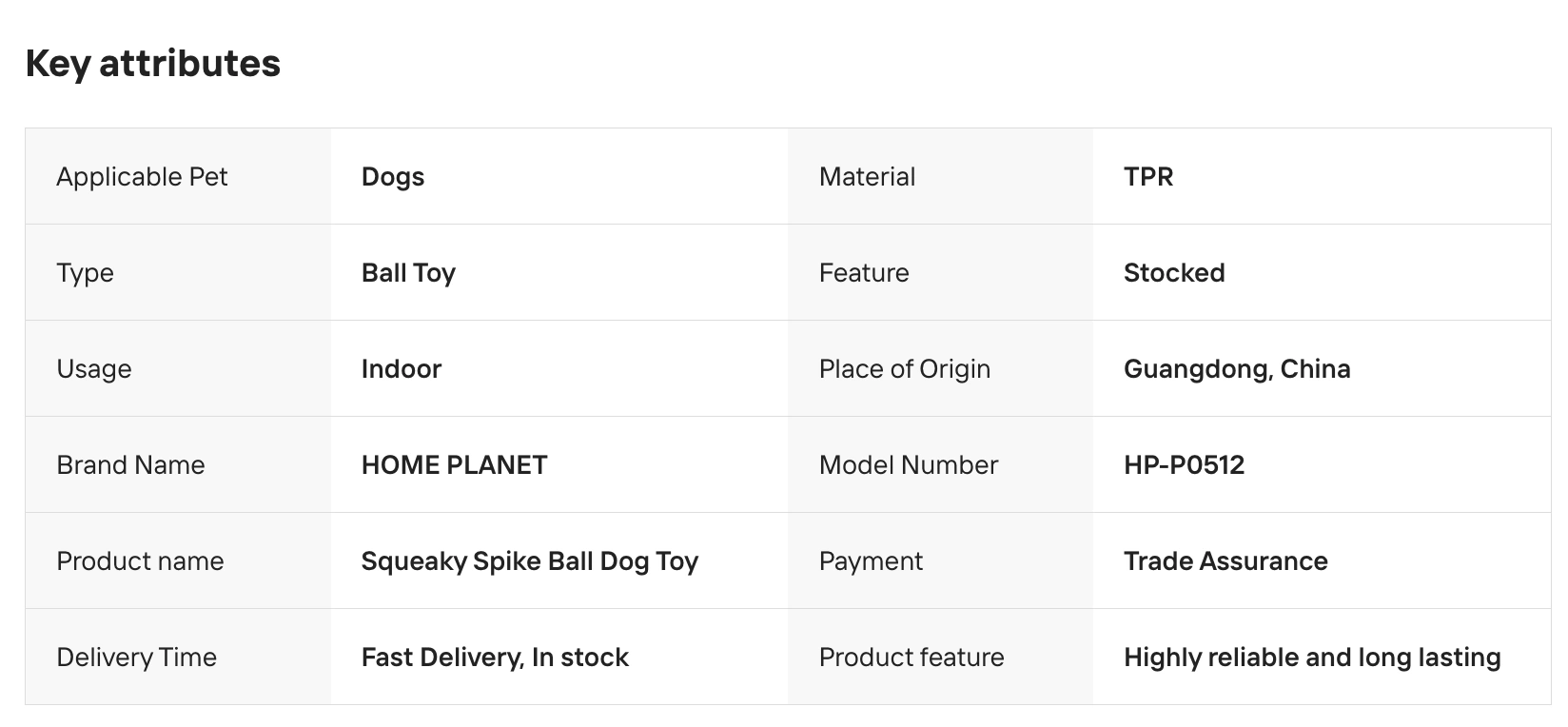Select the Feature label cell
1568x727 pixels.
click(x=864, y=273)
